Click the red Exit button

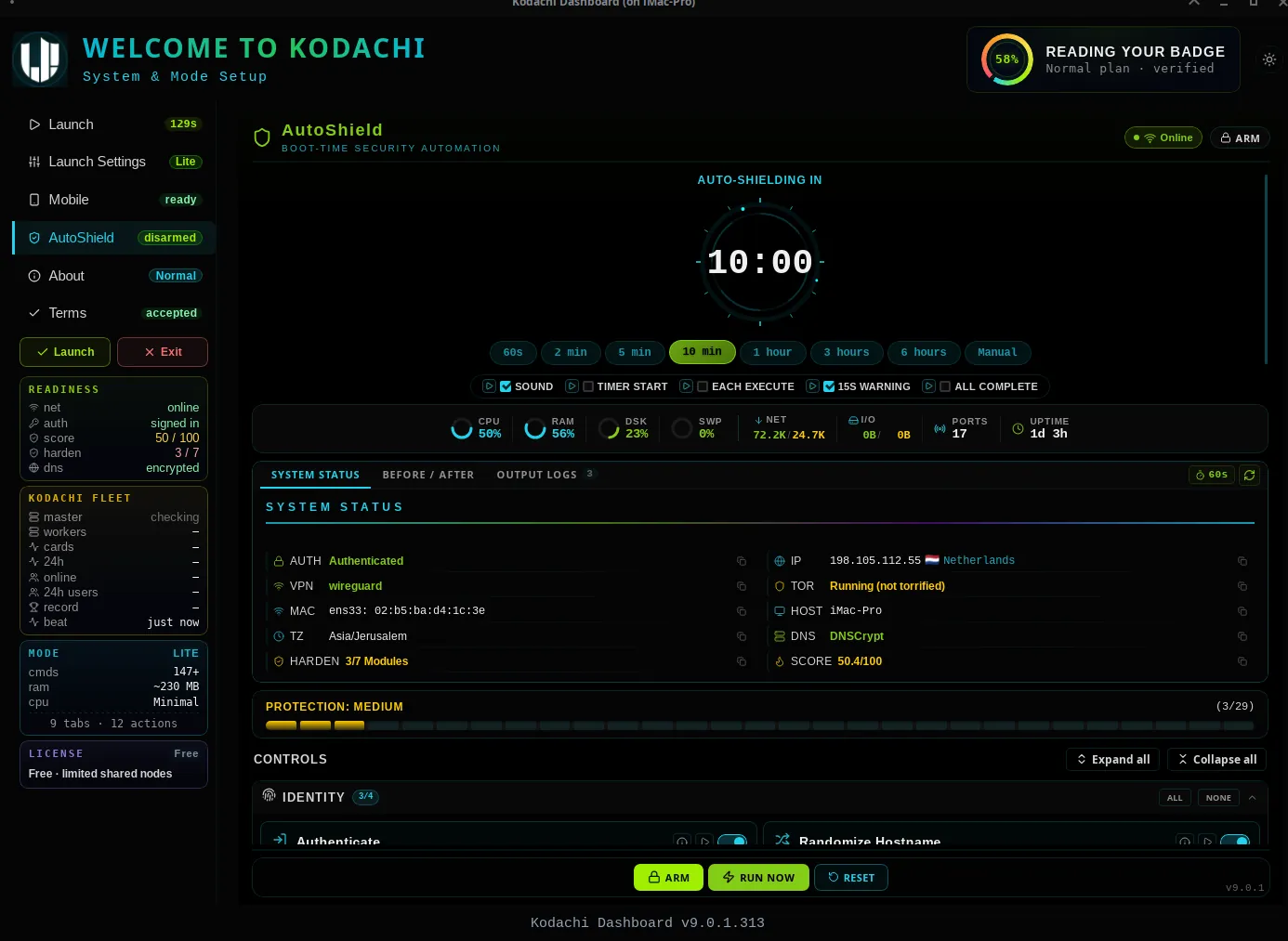(x=163, y=352)
